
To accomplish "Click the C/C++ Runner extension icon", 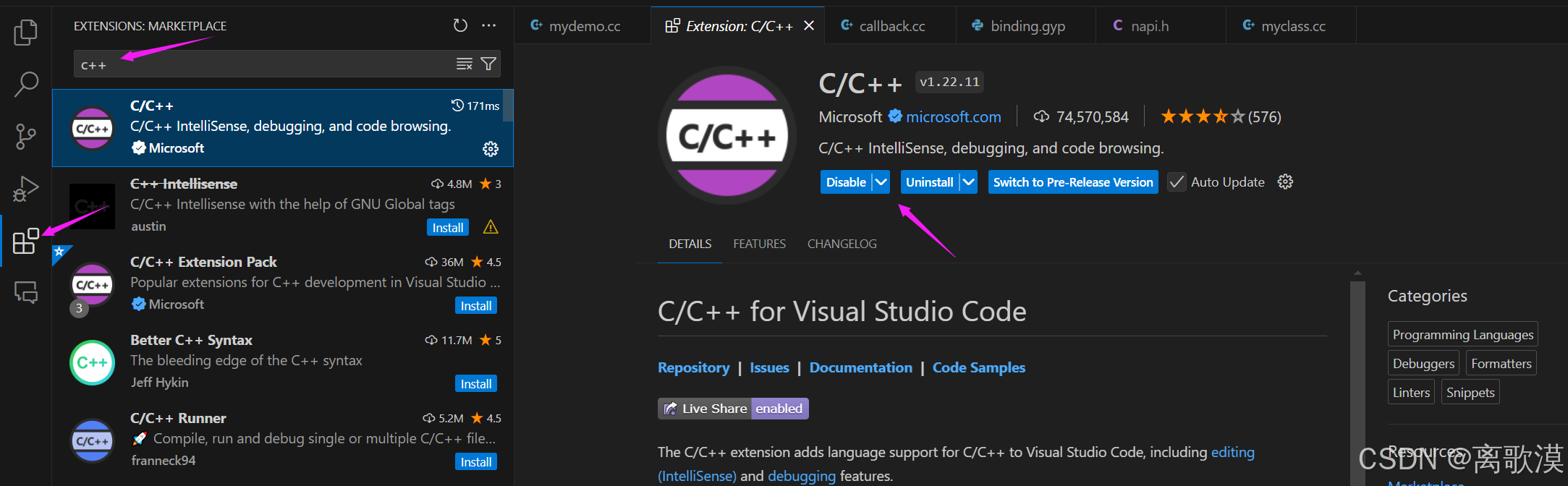I will [x=92, y=440].
